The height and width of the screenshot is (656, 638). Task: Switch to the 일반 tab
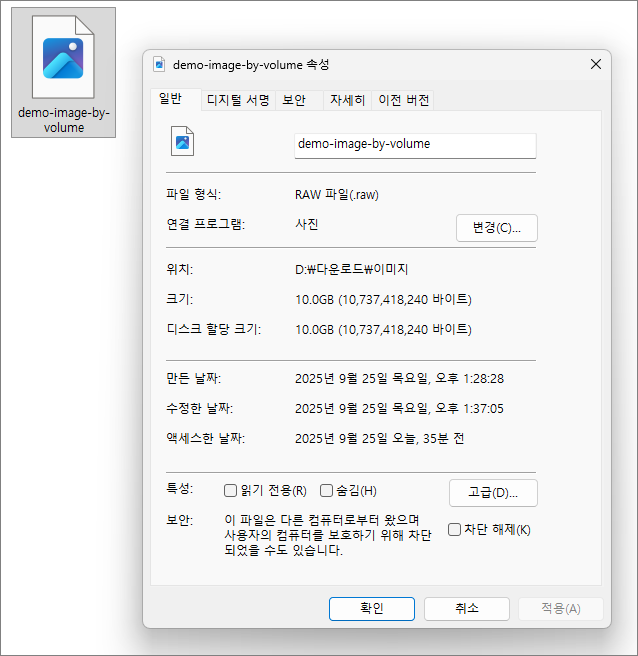tap(170, 99)
